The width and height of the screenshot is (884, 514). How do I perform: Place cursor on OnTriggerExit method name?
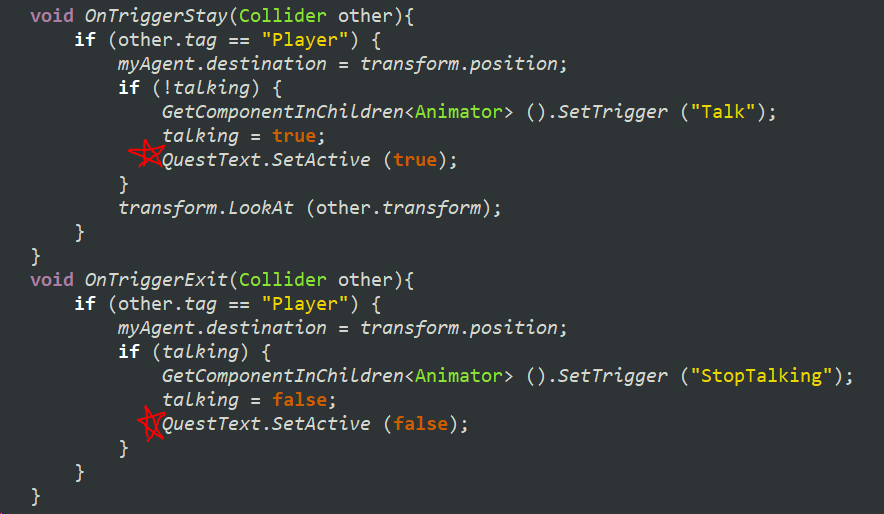tap(156, 280)
